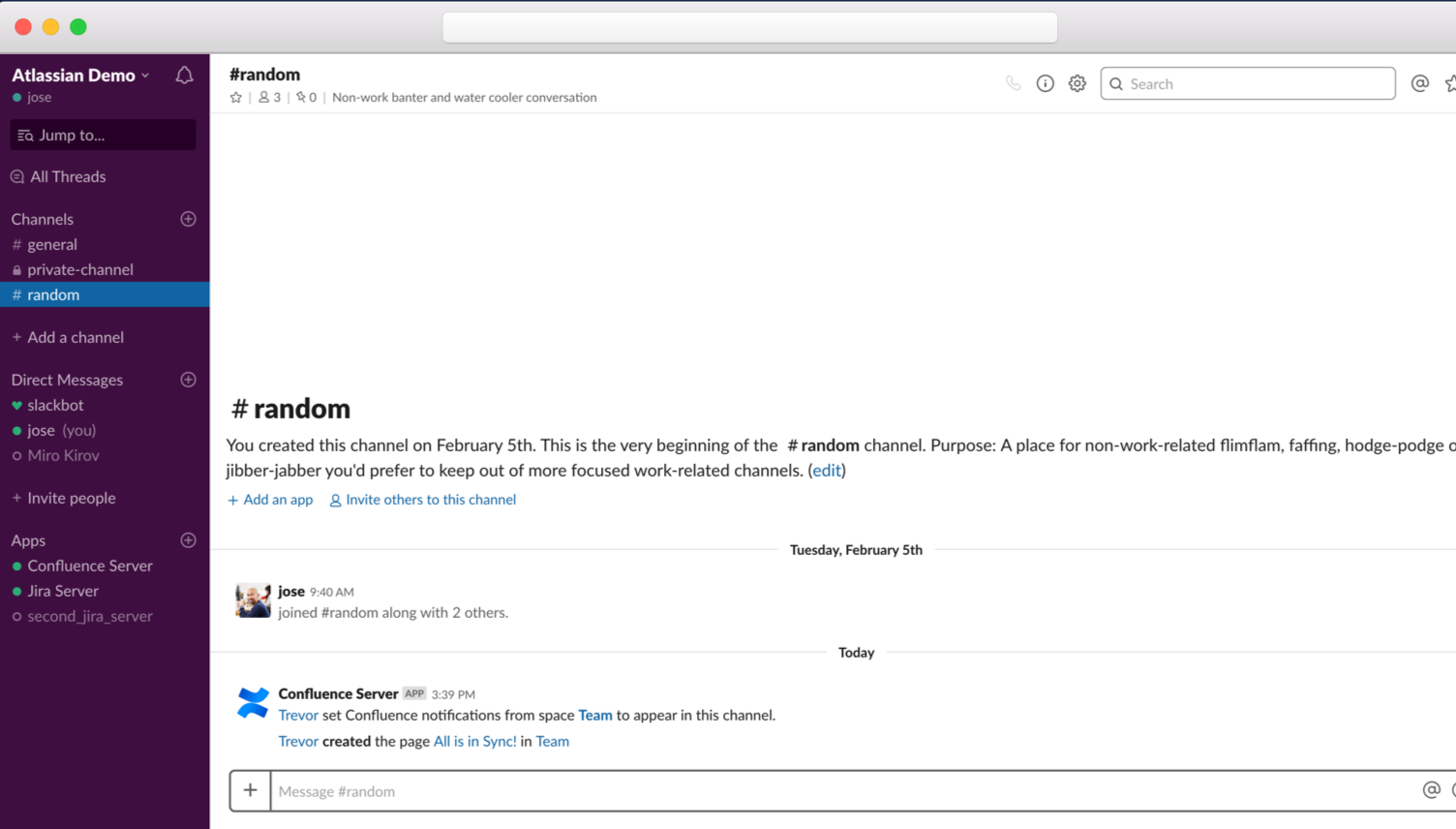Start a call with the phone icon
Image resolution: width=1456 pixels, height=829 pixels.
1013,83
